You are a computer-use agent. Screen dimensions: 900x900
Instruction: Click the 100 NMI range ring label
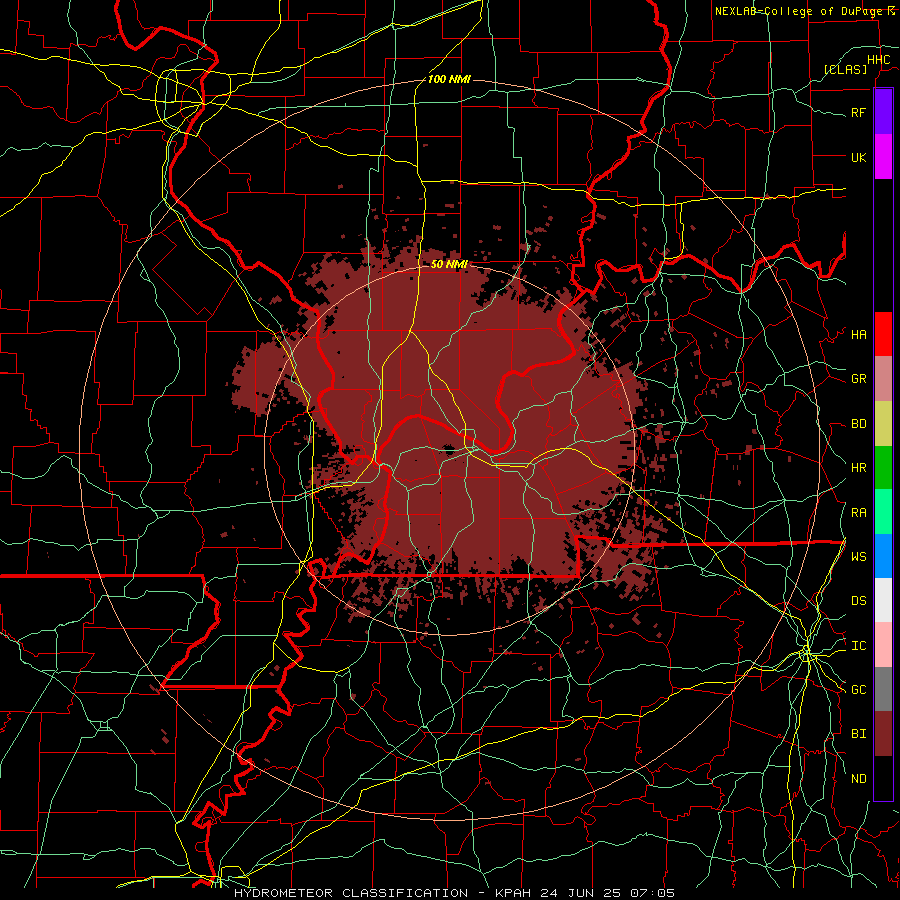pos(449,79)
